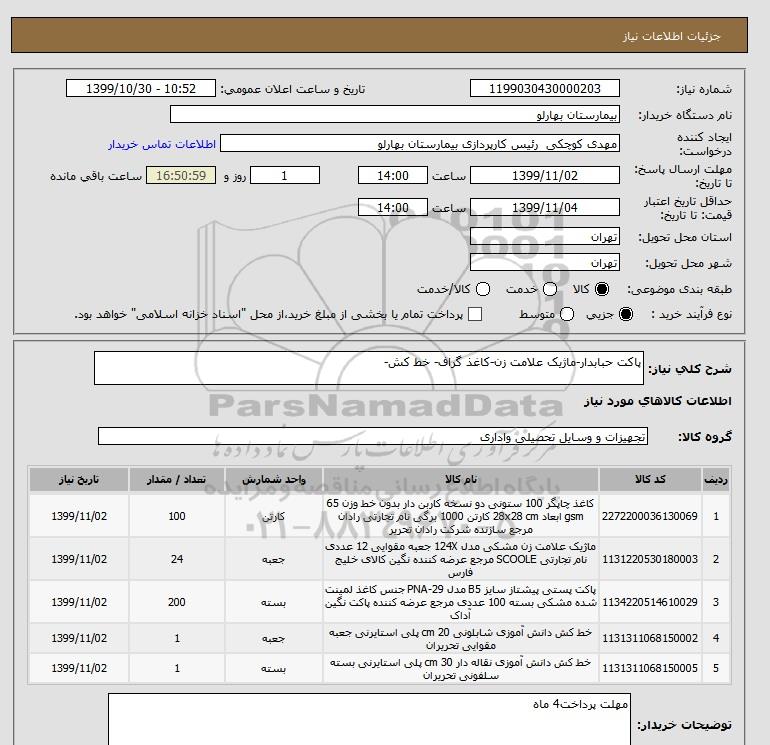The height and width of the screenshot is (745, 770).
Task: Click quantity 24 in row 2
Action: coord(177,559)
